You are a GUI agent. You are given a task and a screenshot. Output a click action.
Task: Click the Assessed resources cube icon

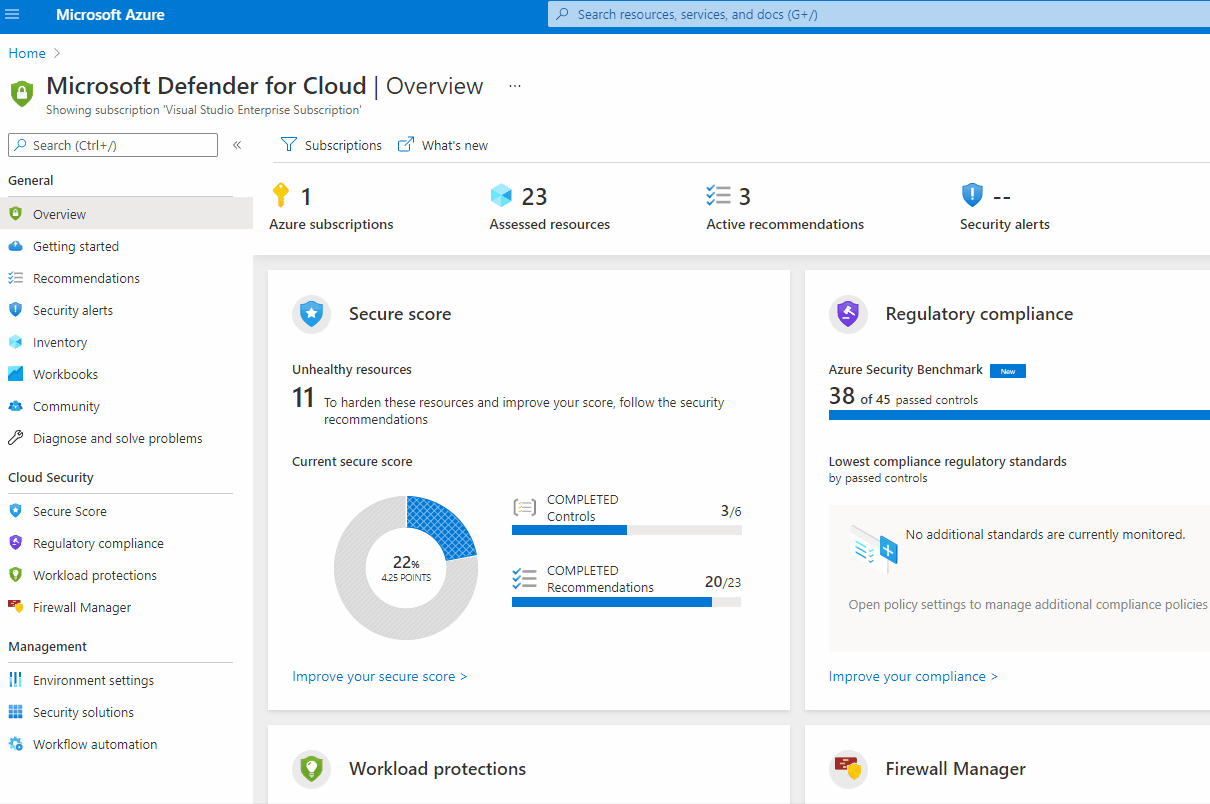pyautogui.click(x=501, y=195)
